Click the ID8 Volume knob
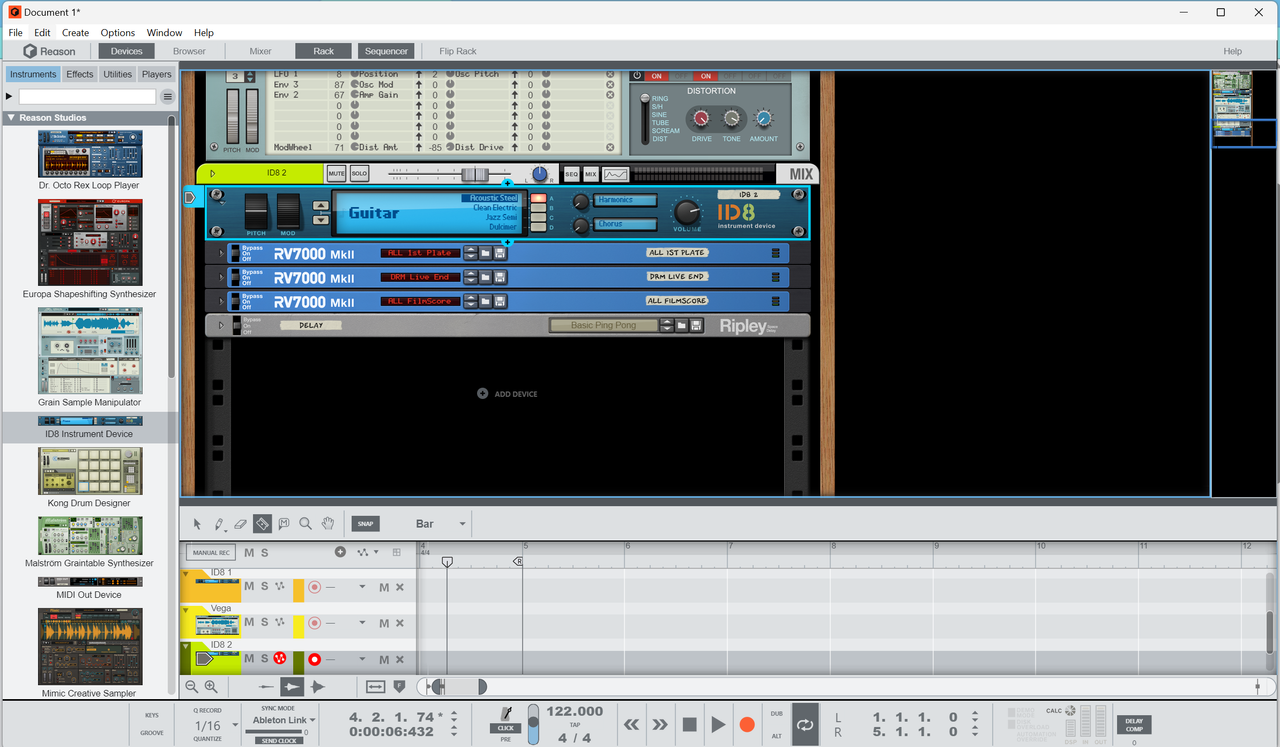 pyautogui.click(x=687, y=212)
